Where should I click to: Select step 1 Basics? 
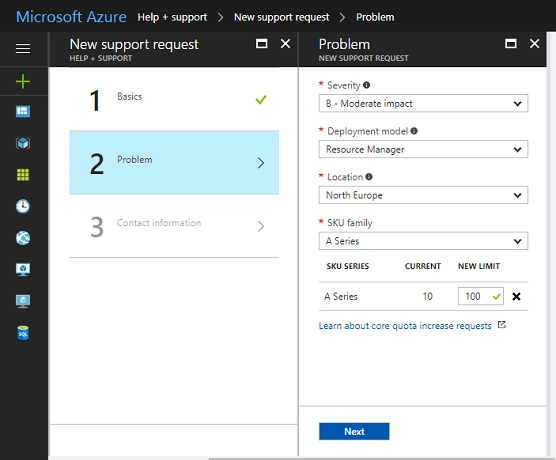point(174,100)
